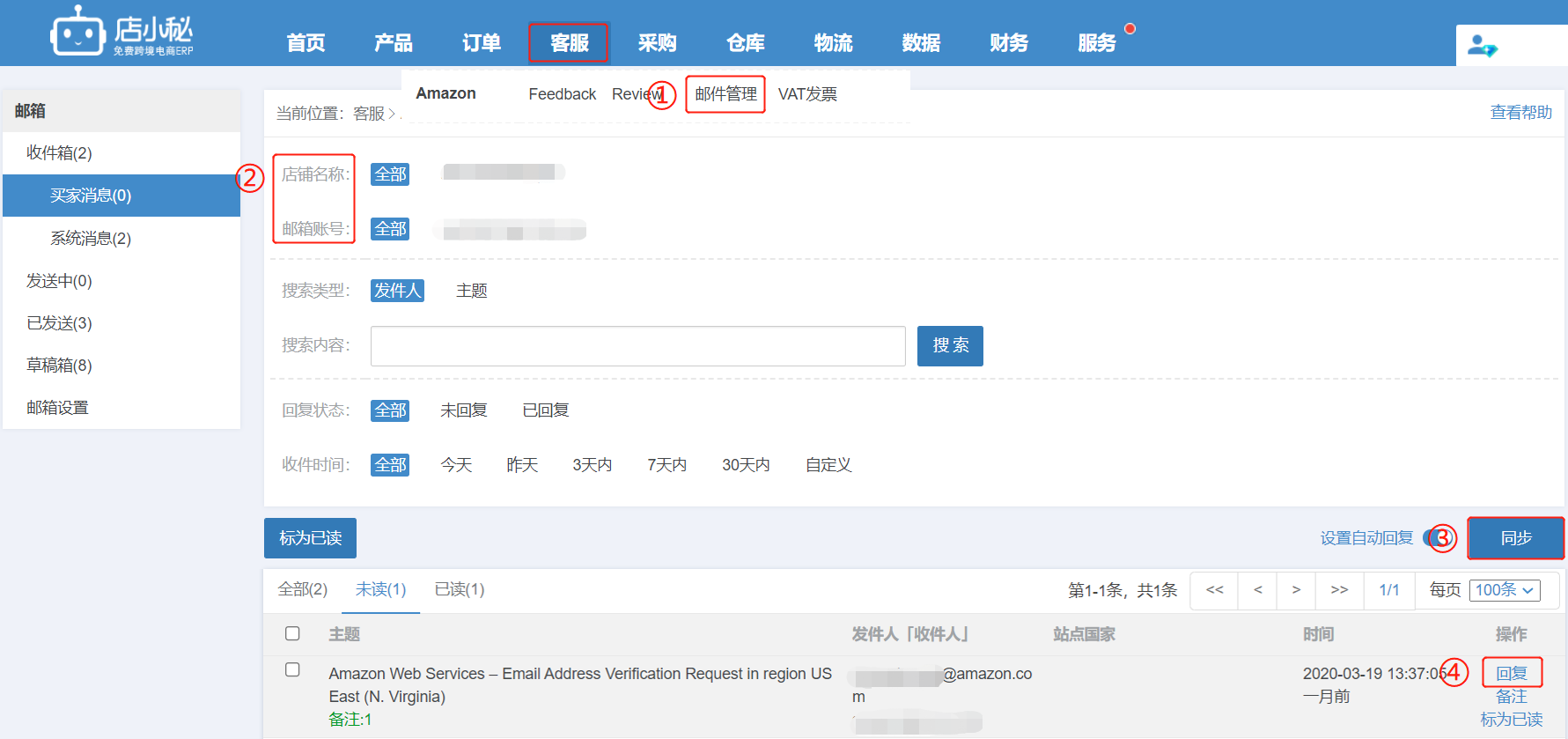This screenshot has width=1568, height=739.
Task: Click the 时间 column header
Action: (x=1319, y=634)
